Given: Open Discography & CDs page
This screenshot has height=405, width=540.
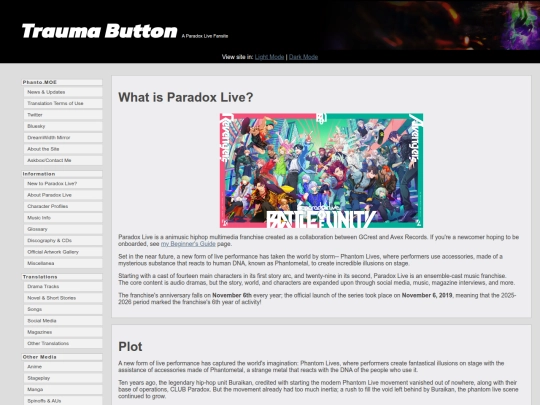Looking at the screenshot, I should (63, 241).
